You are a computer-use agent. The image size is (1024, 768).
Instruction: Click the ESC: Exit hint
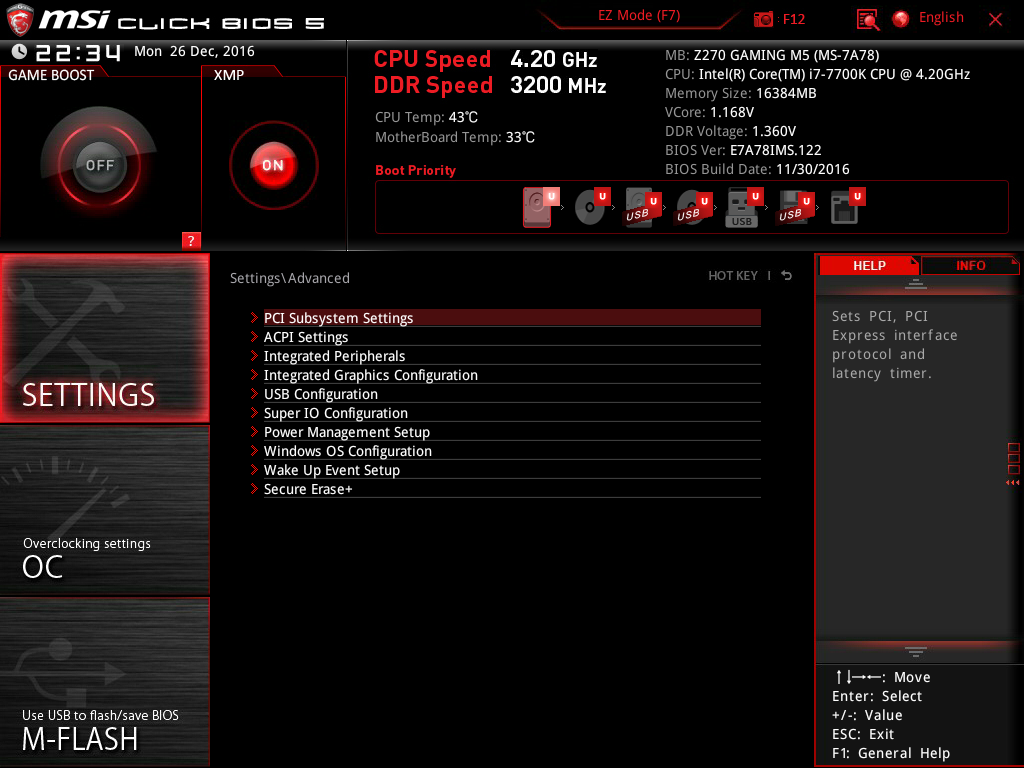pos(863,734)
